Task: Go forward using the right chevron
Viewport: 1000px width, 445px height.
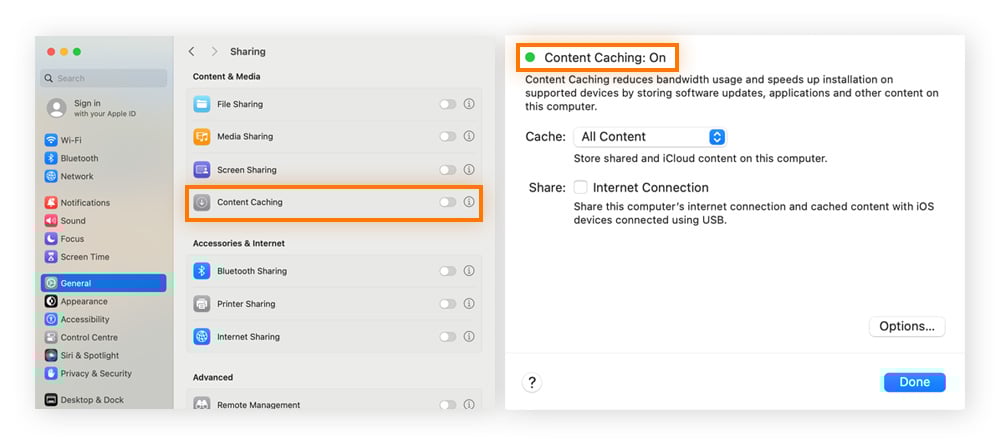Action: (x=214, y=51)
